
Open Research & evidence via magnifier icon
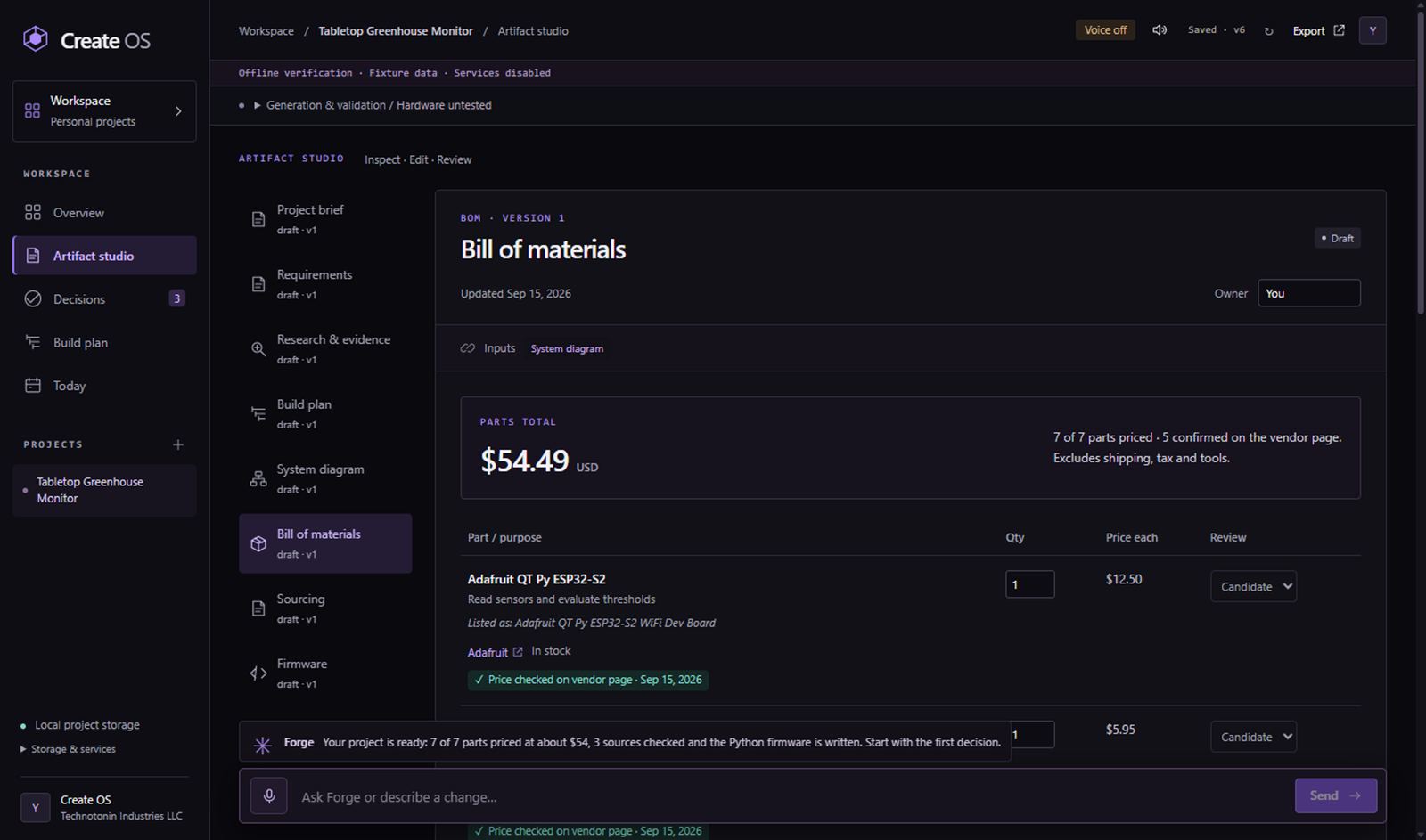258,349
